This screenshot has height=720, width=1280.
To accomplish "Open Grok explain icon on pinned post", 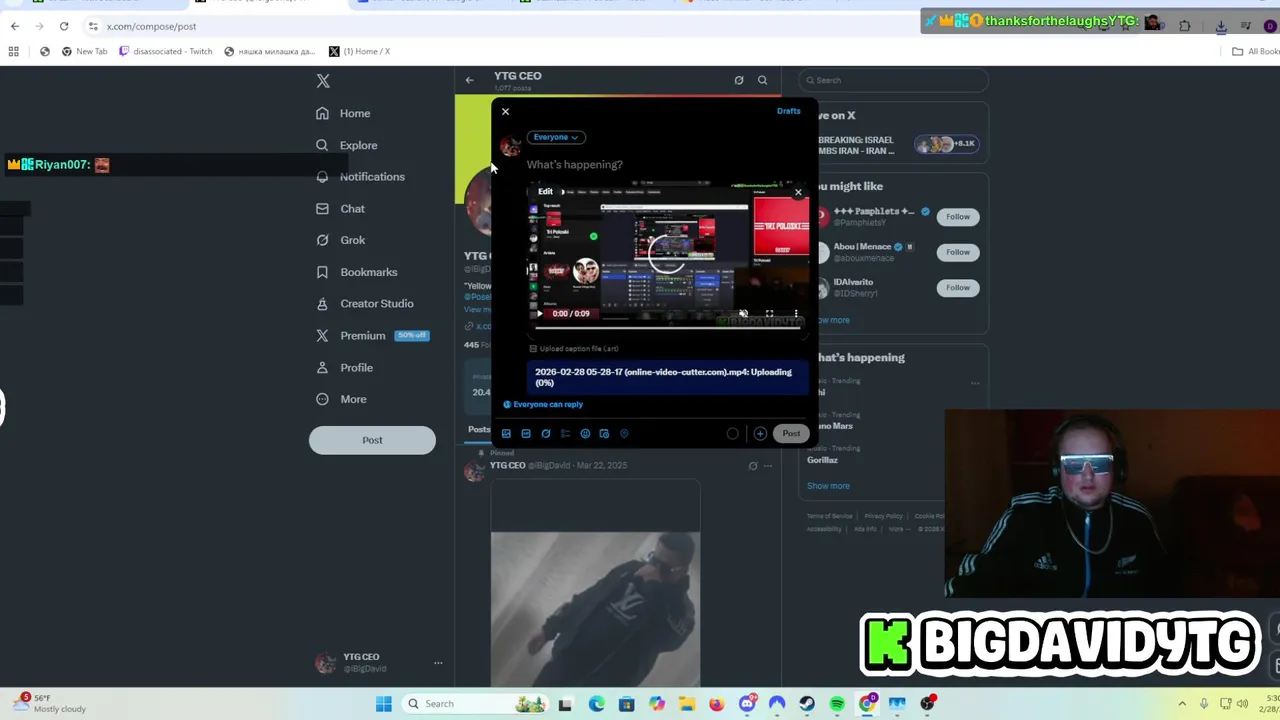I will (753, 466).
